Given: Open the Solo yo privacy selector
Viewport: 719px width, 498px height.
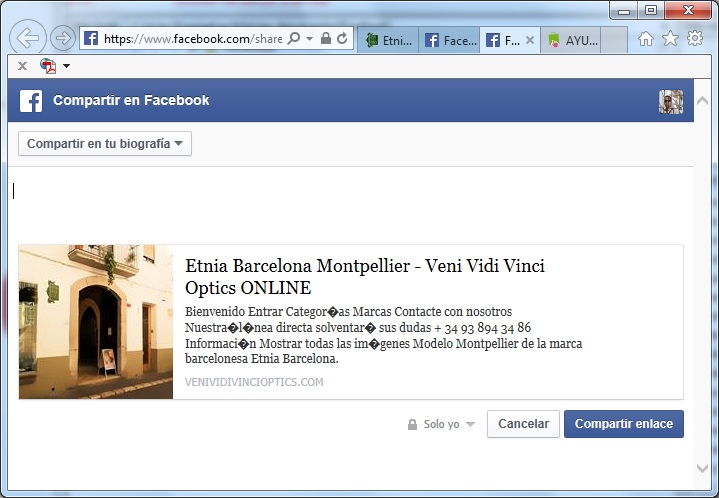Looking at the screenshot, I should coord(441,424).
